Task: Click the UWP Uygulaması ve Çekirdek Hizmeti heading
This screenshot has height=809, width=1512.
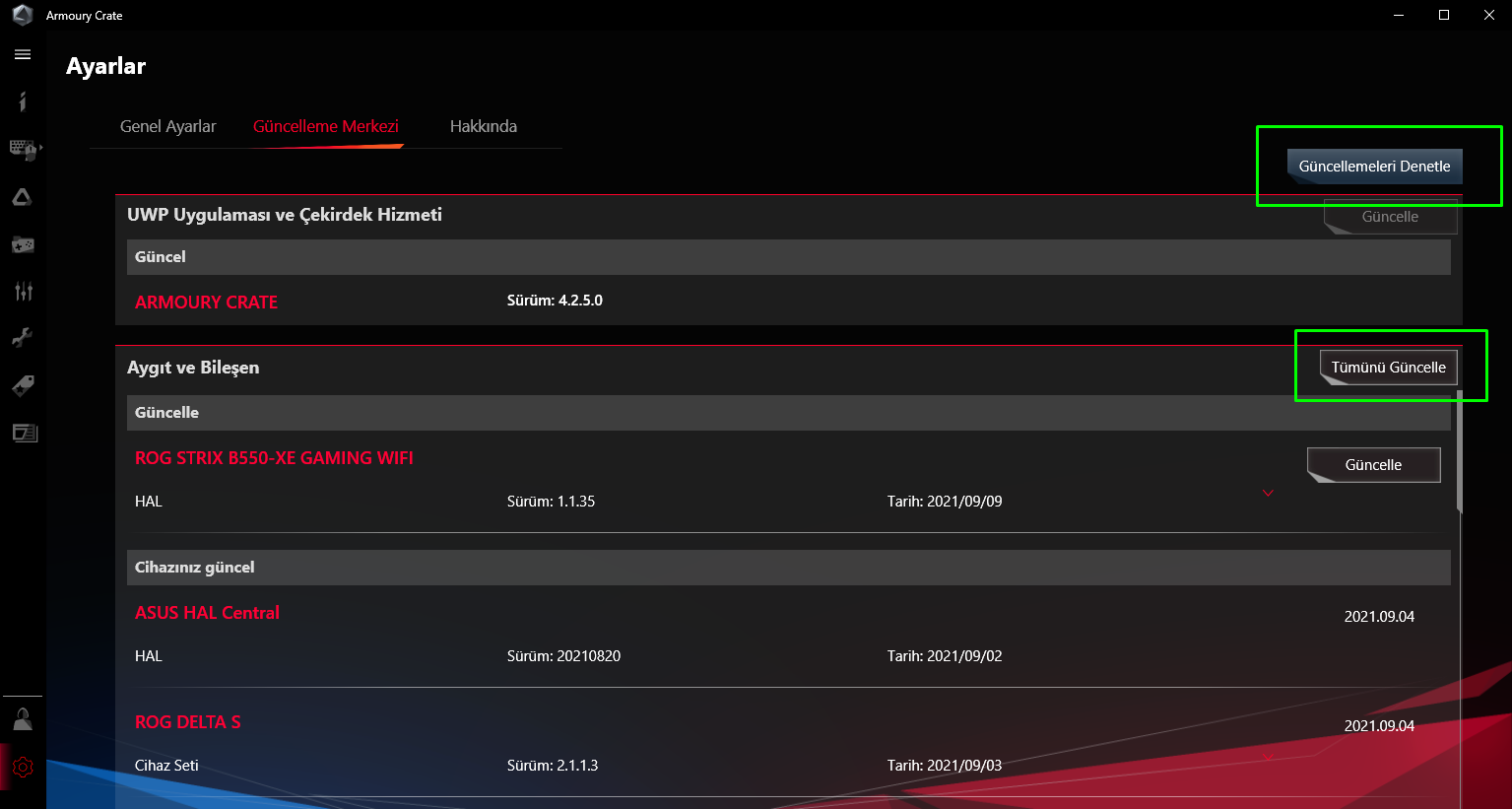Action: coord(285,215)
